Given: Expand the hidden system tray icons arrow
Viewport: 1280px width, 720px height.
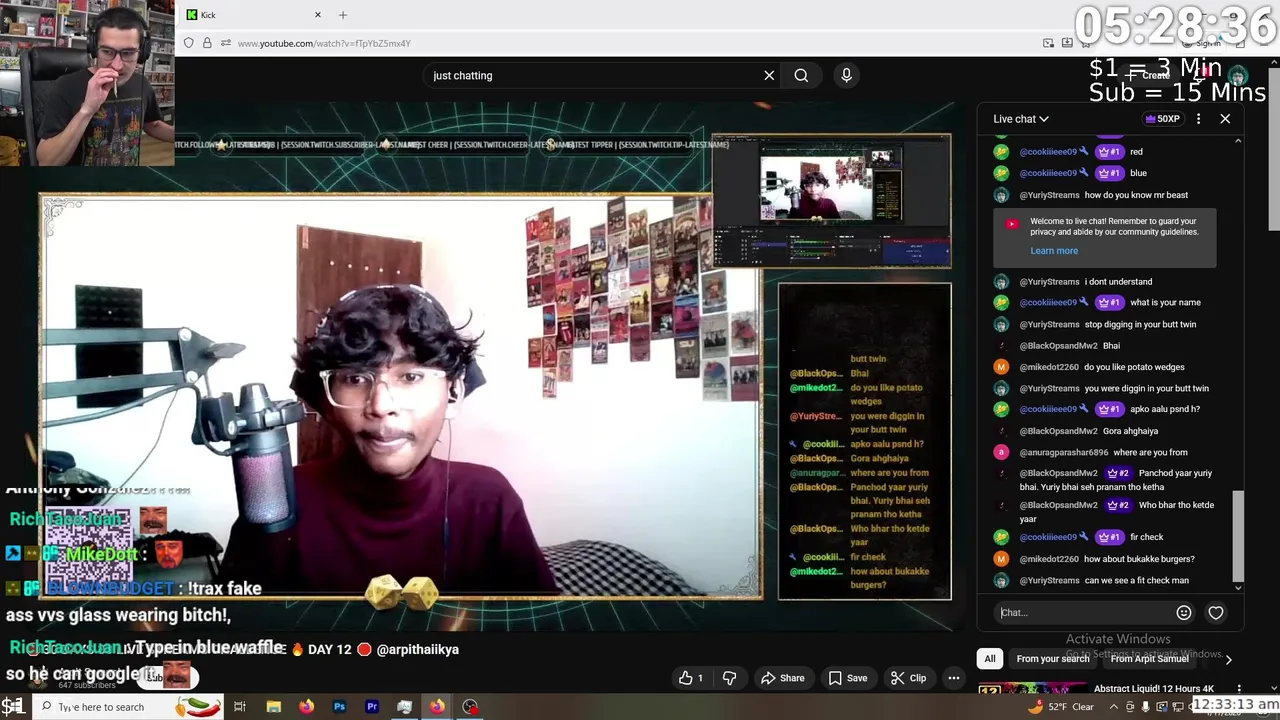Looking at the screenshot, I should 1113,707.
